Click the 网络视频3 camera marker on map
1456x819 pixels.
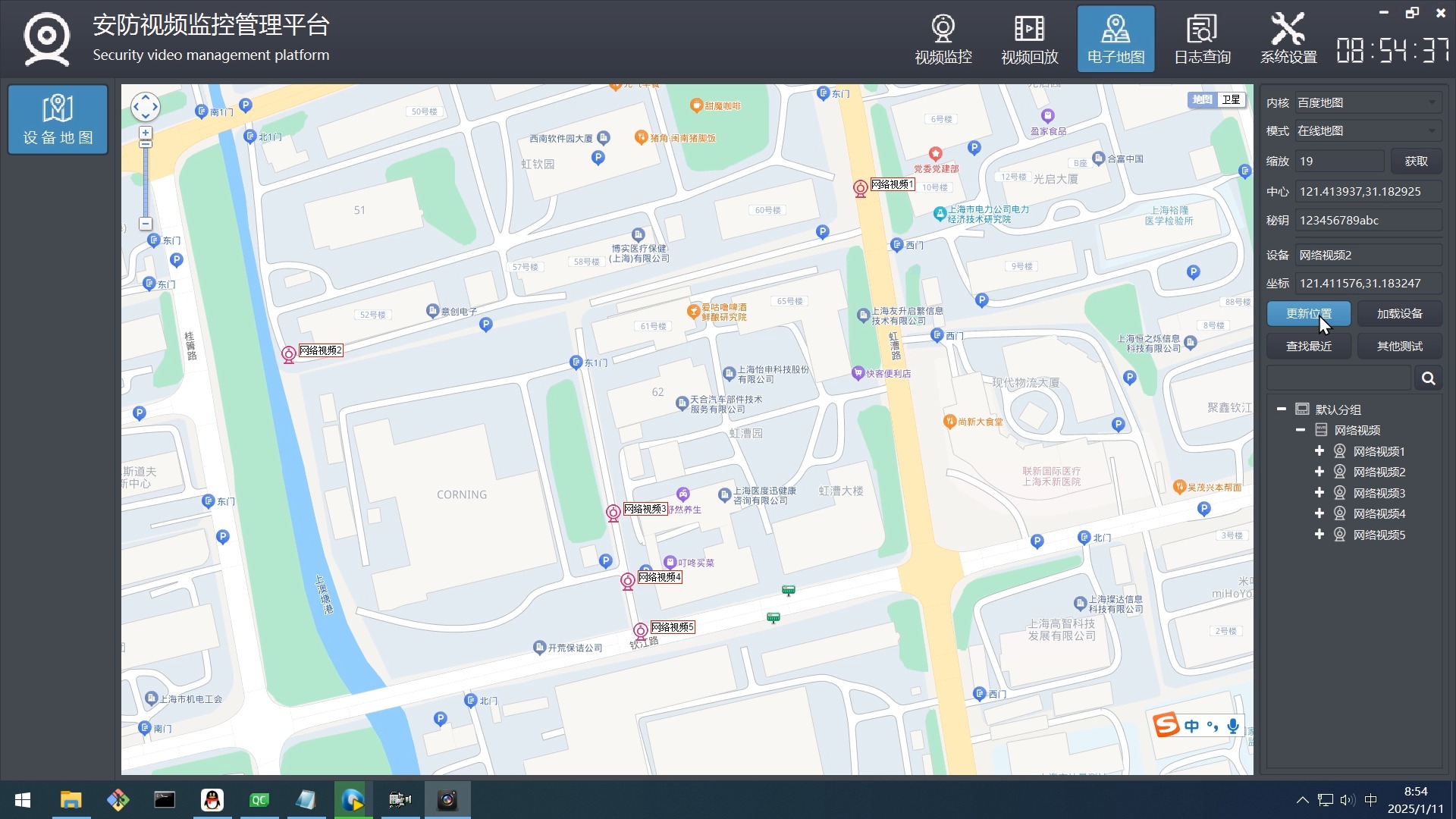point(613,513)
